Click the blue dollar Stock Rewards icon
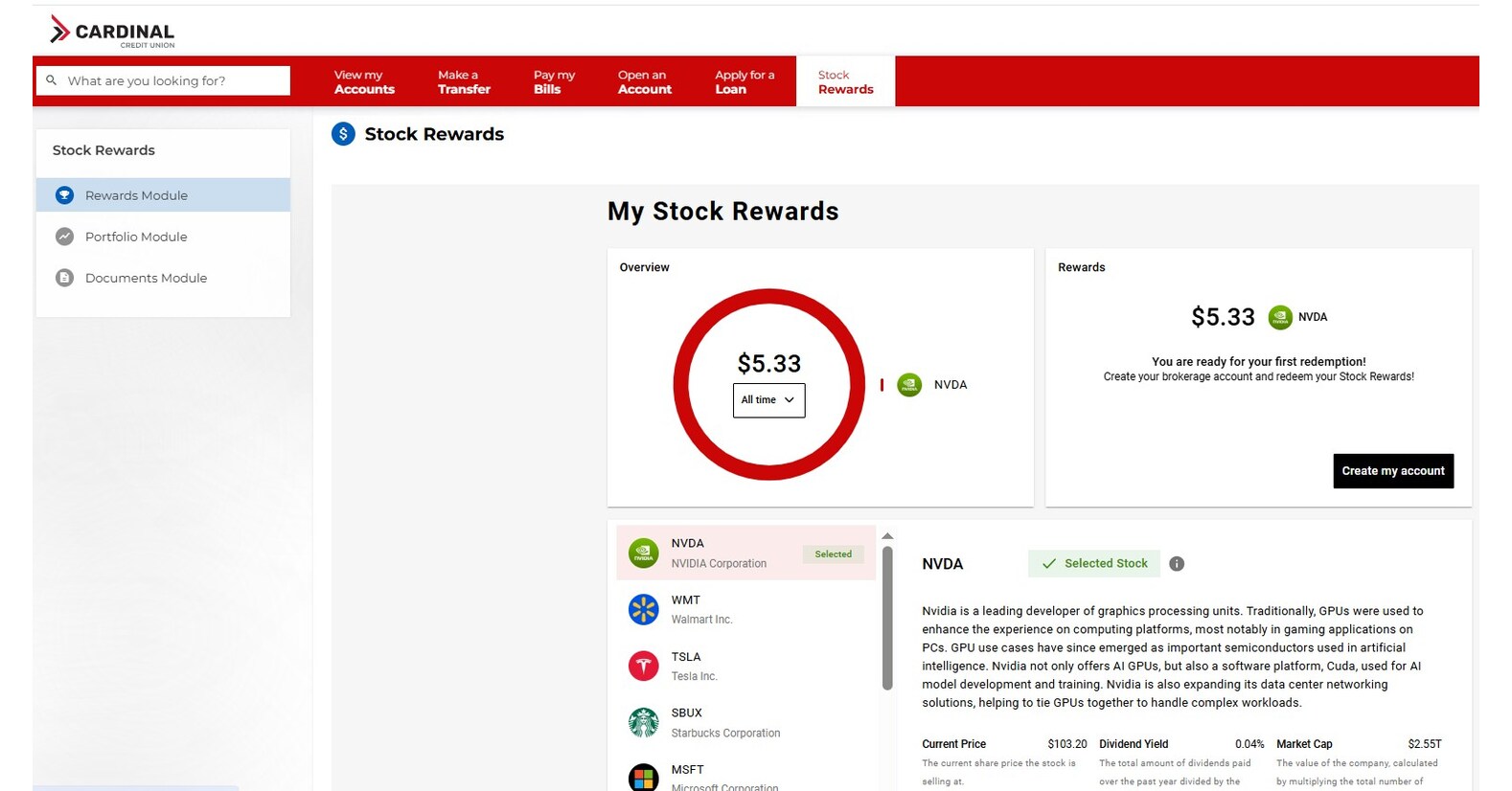Image resolution: width=1512 pixels, height=791 pixels. (343, 134)
